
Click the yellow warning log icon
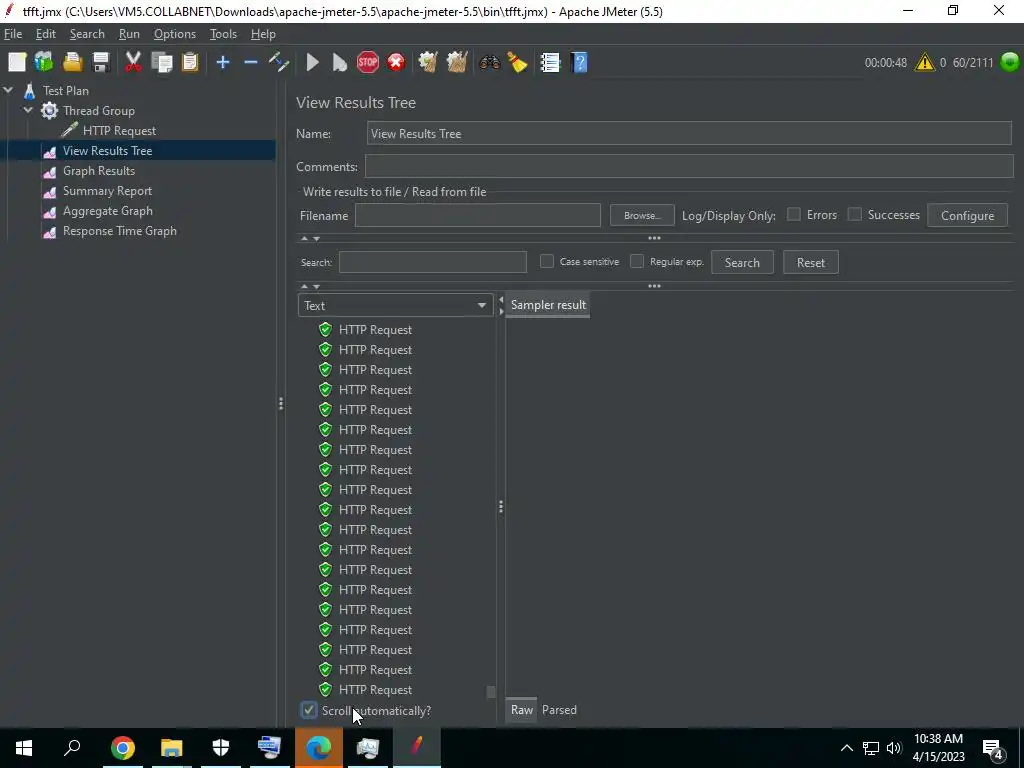pos(925,63)
